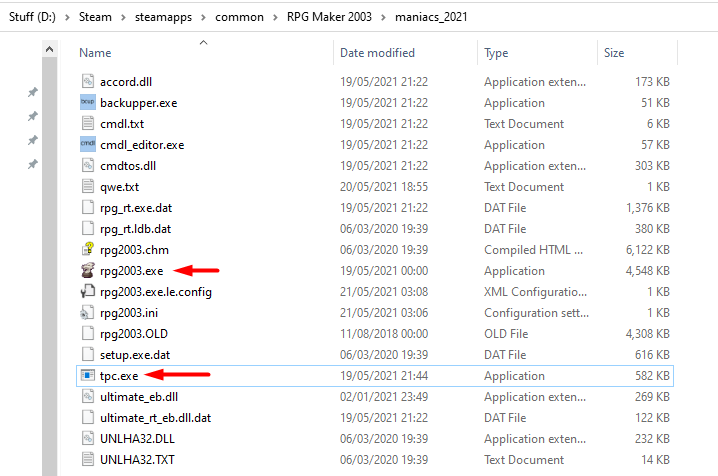This screenshot has width=718, height=476.
Task: Expand the chevron after steamapps breadcrumb
Action: click(x=203, y=17)
